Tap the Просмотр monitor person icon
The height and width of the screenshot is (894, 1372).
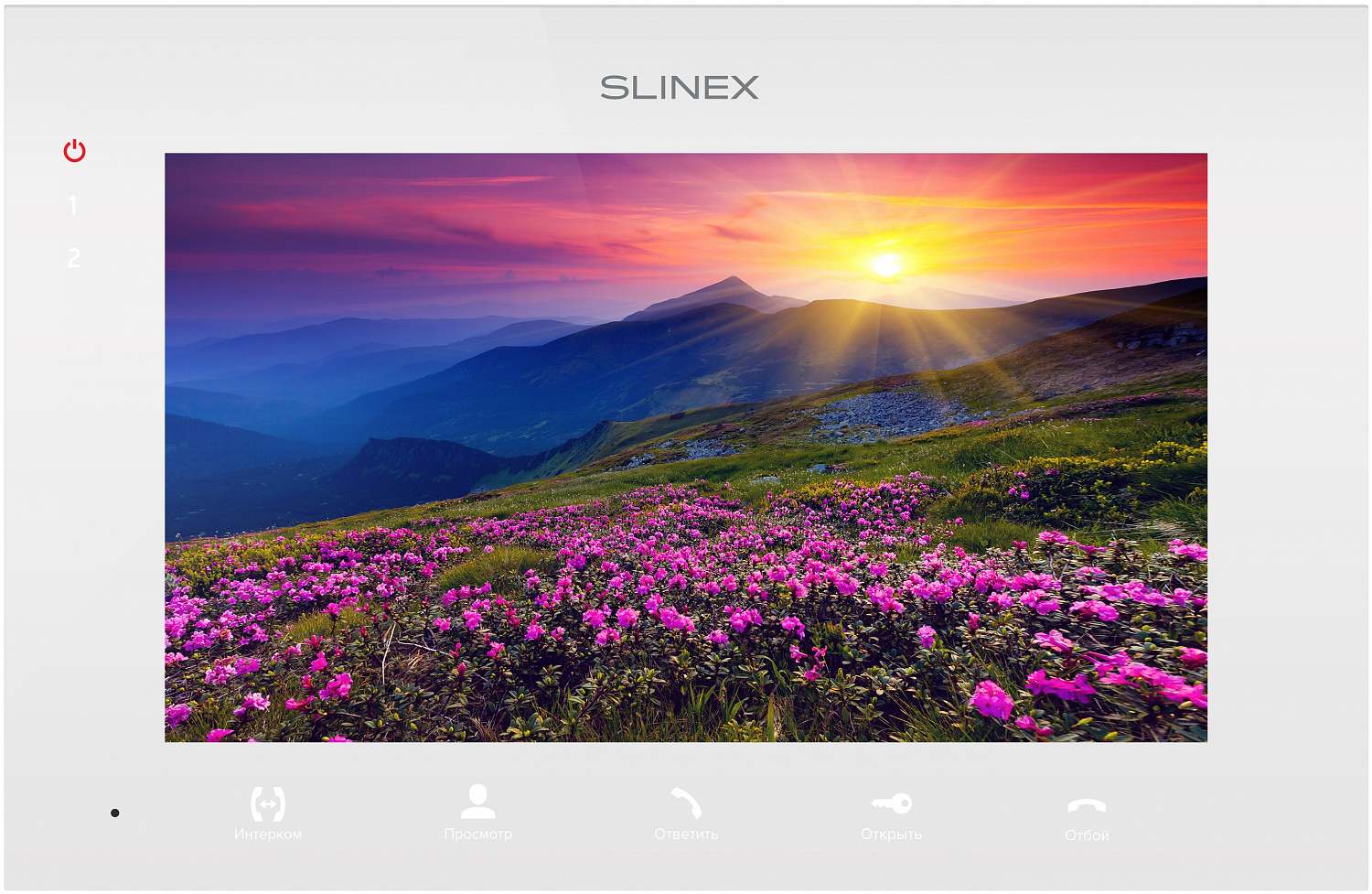click(x=477, y=801)
